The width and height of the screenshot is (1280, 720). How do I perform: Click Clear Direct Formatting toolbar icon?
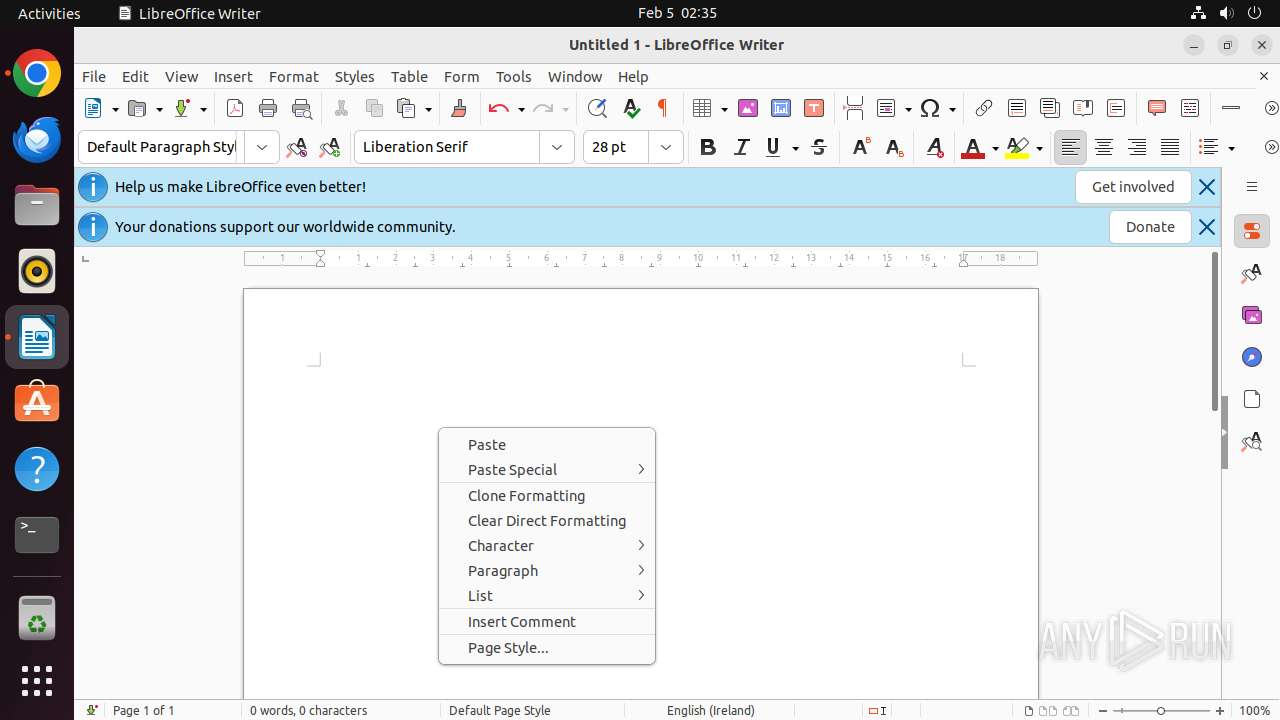click(x=935, y=147)
